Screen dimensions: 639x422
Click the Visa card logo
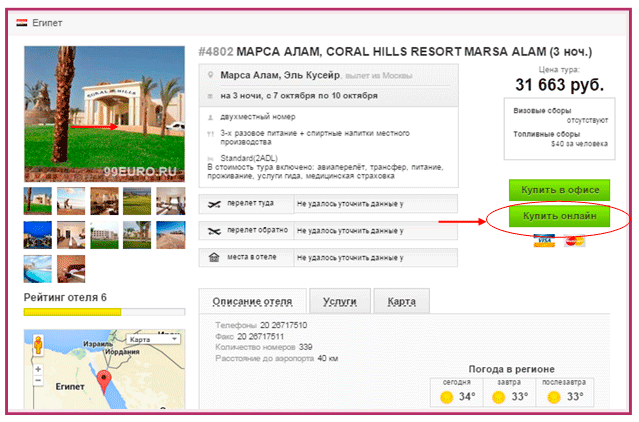(x=544, y=241)
